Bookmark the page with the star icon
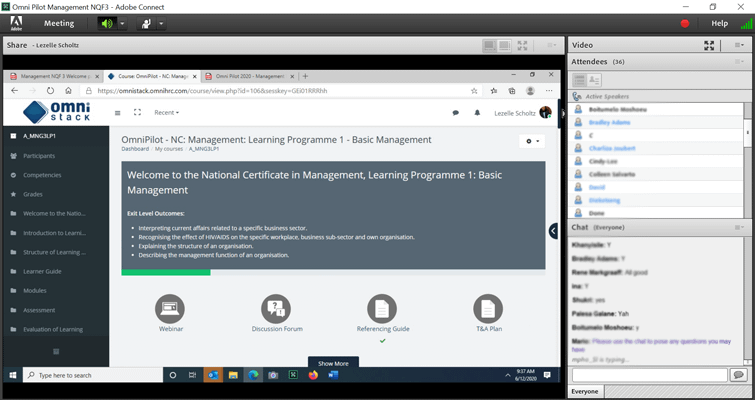 point(474,90)
